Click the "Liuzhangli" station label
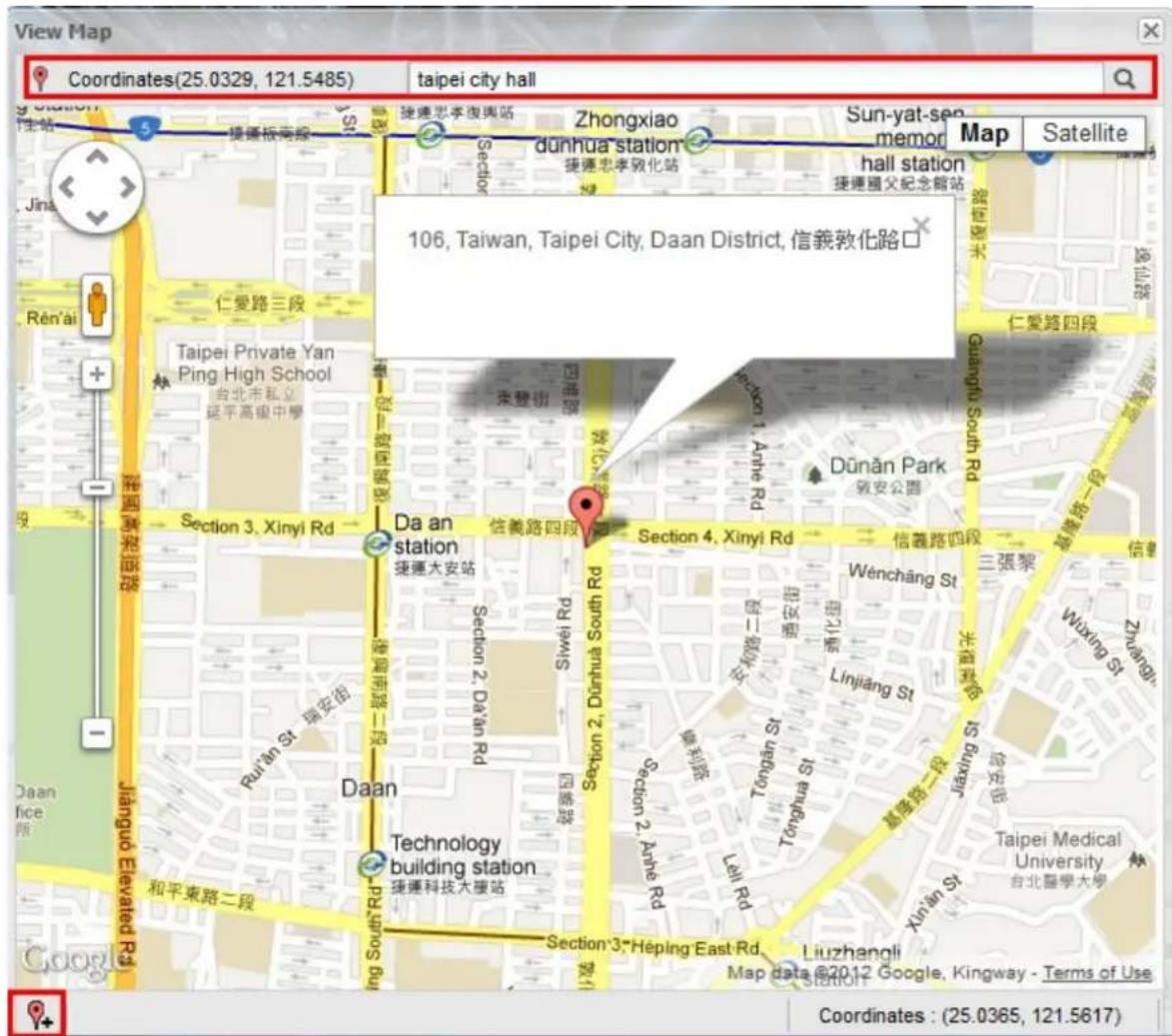Image resolution: width=1172 pixels, height=1036 pixels. 851,953
